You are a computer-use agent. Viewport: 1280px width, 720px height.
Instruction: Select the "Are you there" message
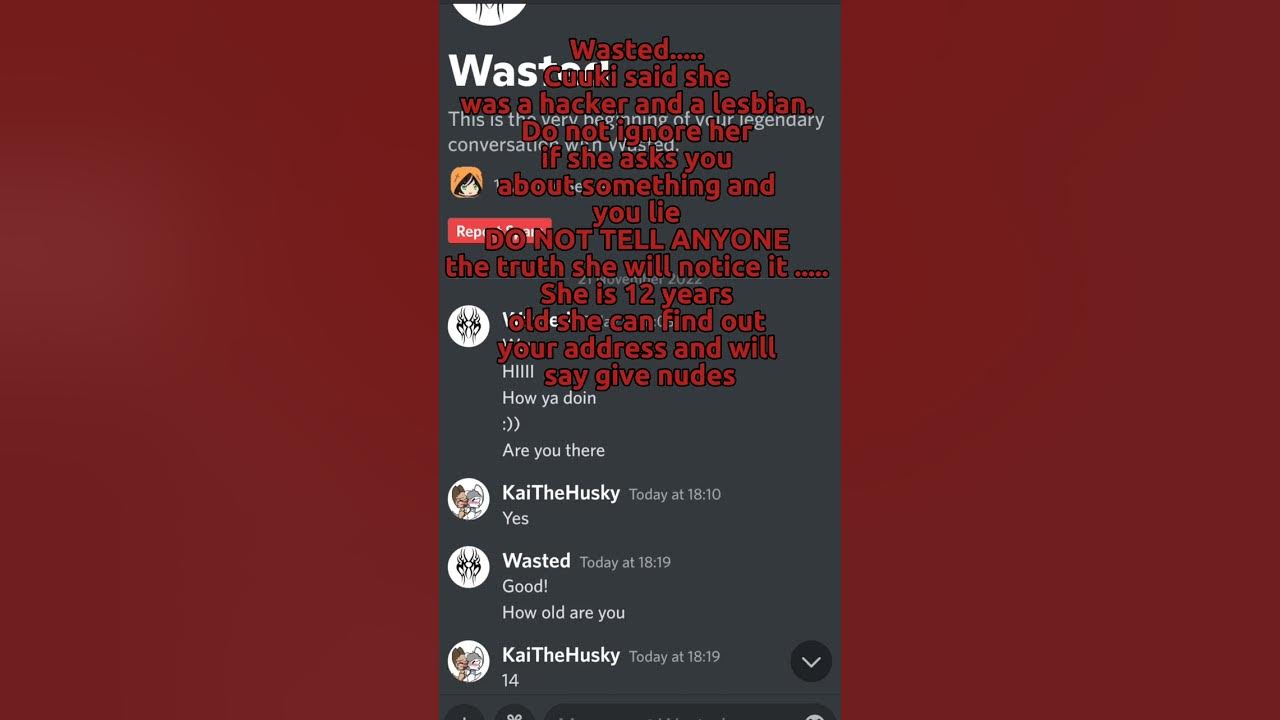click(x=553, y=450)
